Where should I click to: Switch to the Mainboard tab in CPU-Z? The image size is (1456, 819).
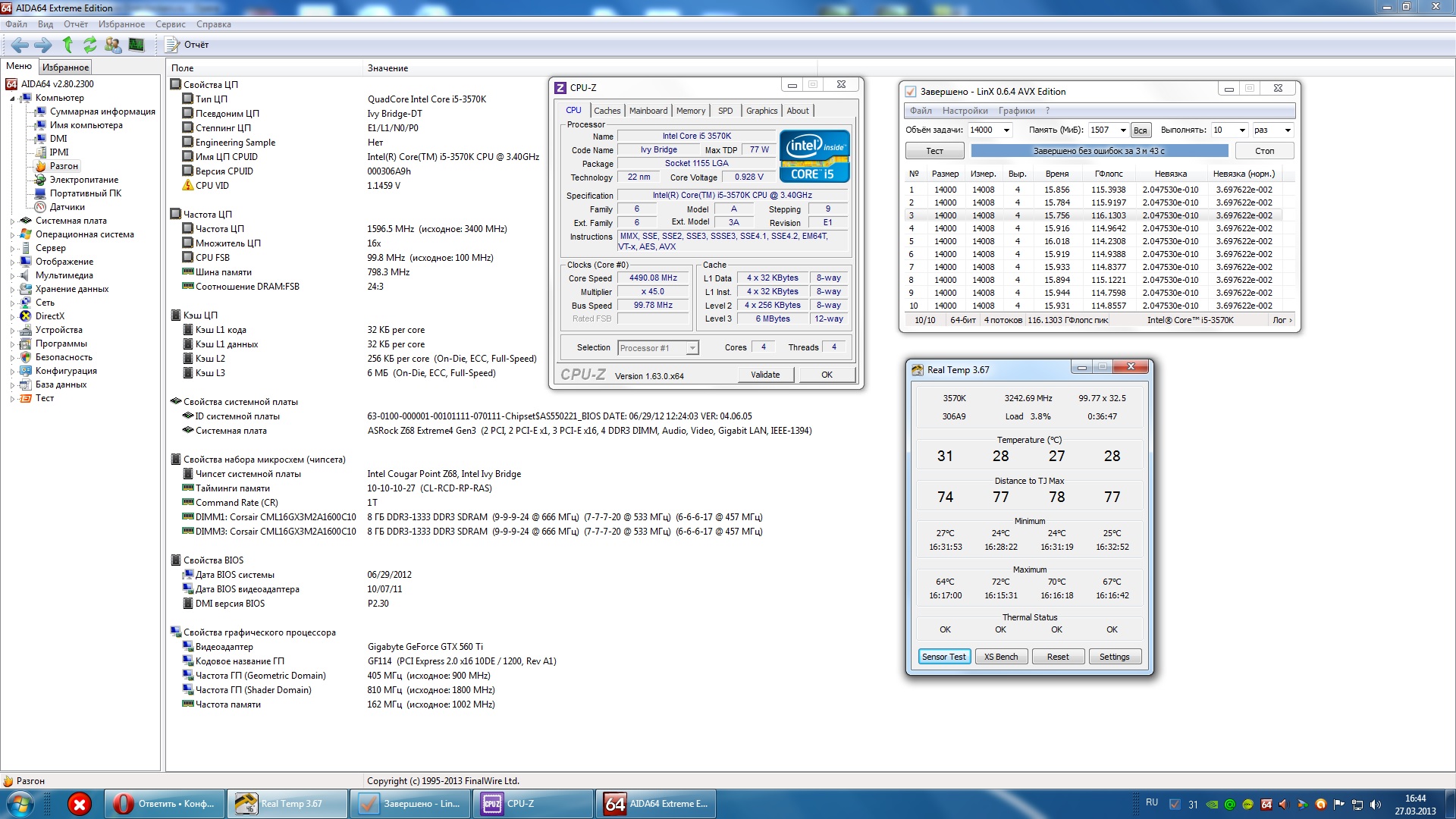tap(648, 111)
